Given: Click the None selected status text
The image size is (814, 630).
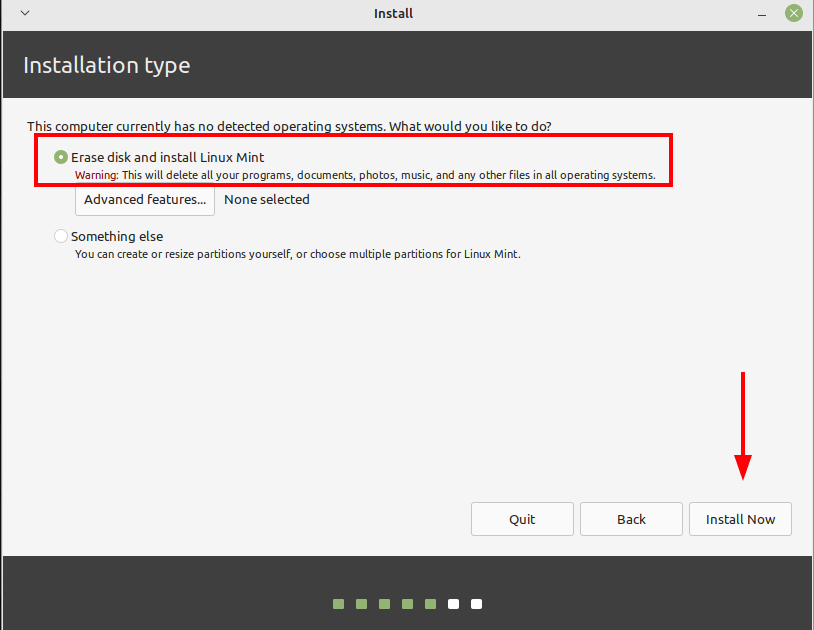Looking at the screenshot, I should [x=267, y=200].
